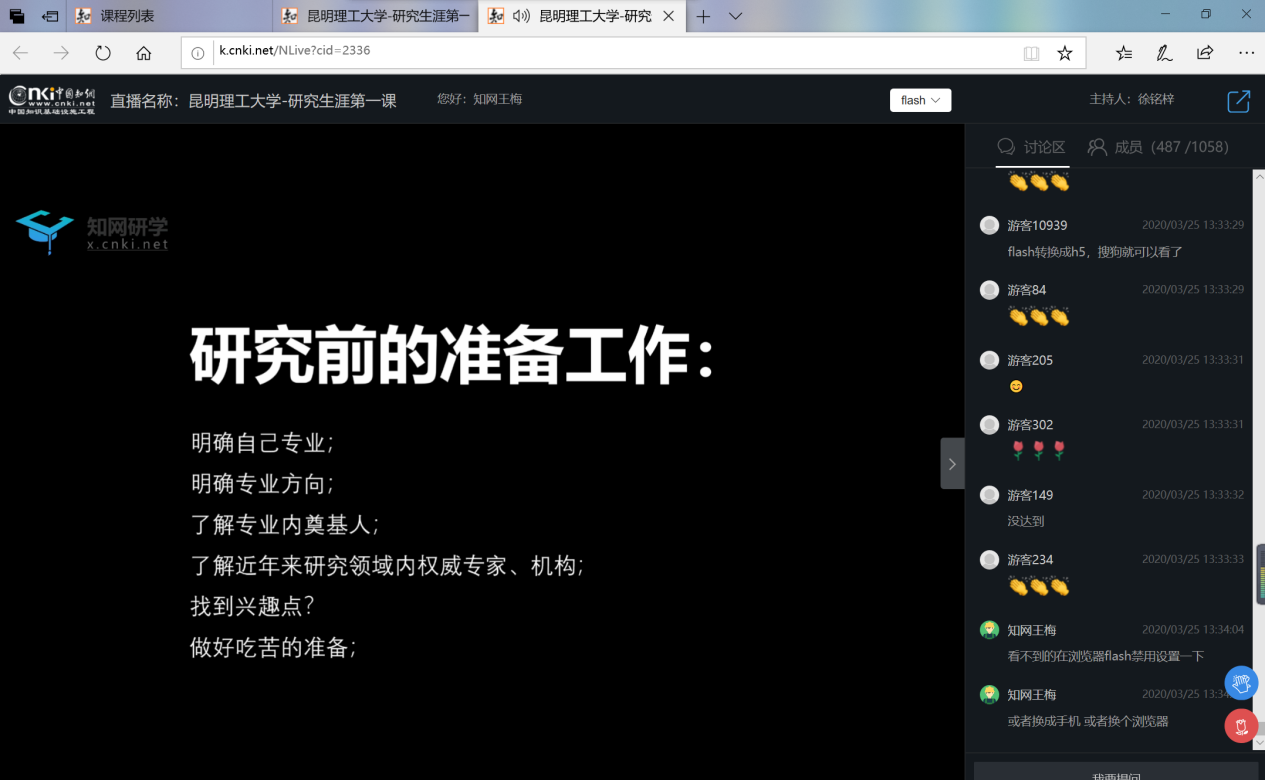Click timestamp 2020/03/25 13:33:33
The image size is (1265, 780).
tap(1193, 560)
